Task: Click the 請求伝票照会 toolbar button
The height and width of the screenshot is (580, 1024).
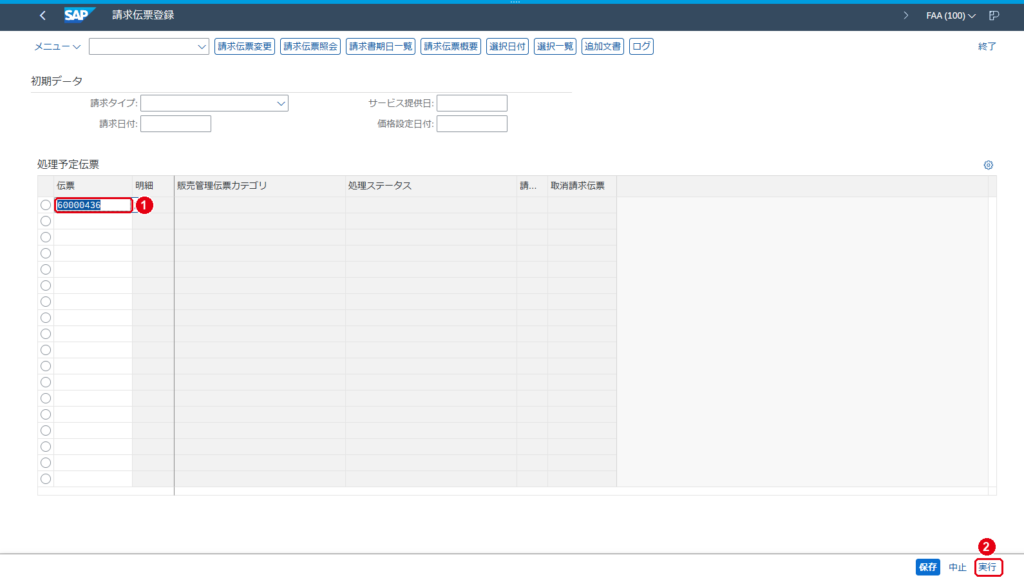Action: pyautogui.click(x=310, y=46)
